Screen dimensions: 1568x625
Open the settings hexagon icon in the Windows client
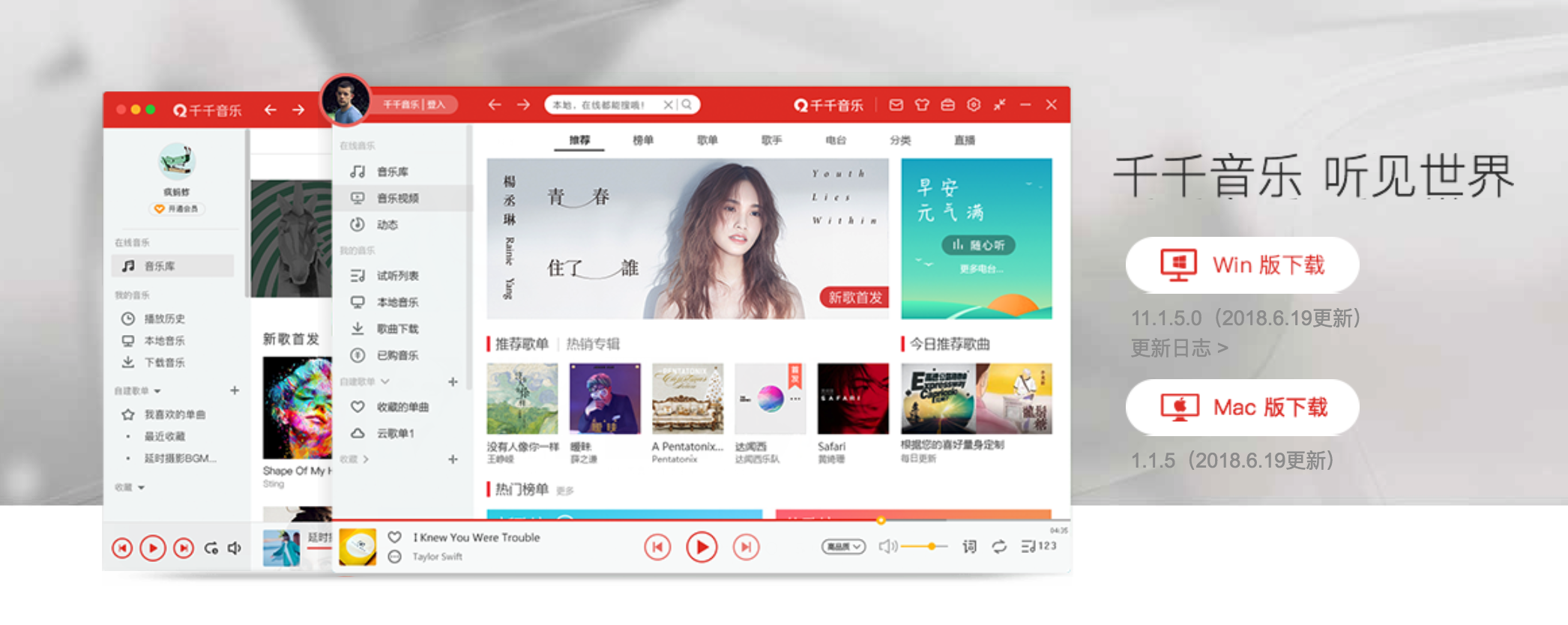(x=974, y=105)
